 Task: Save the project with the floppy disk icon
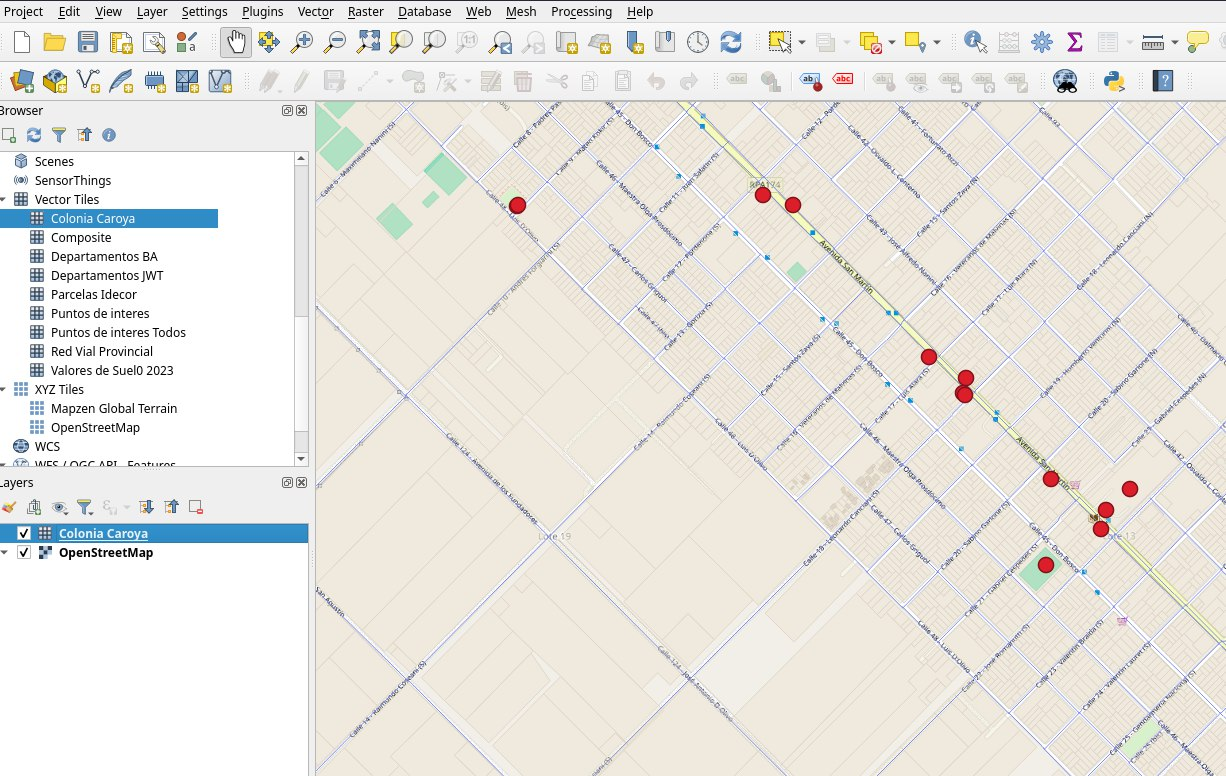[88, 42]
